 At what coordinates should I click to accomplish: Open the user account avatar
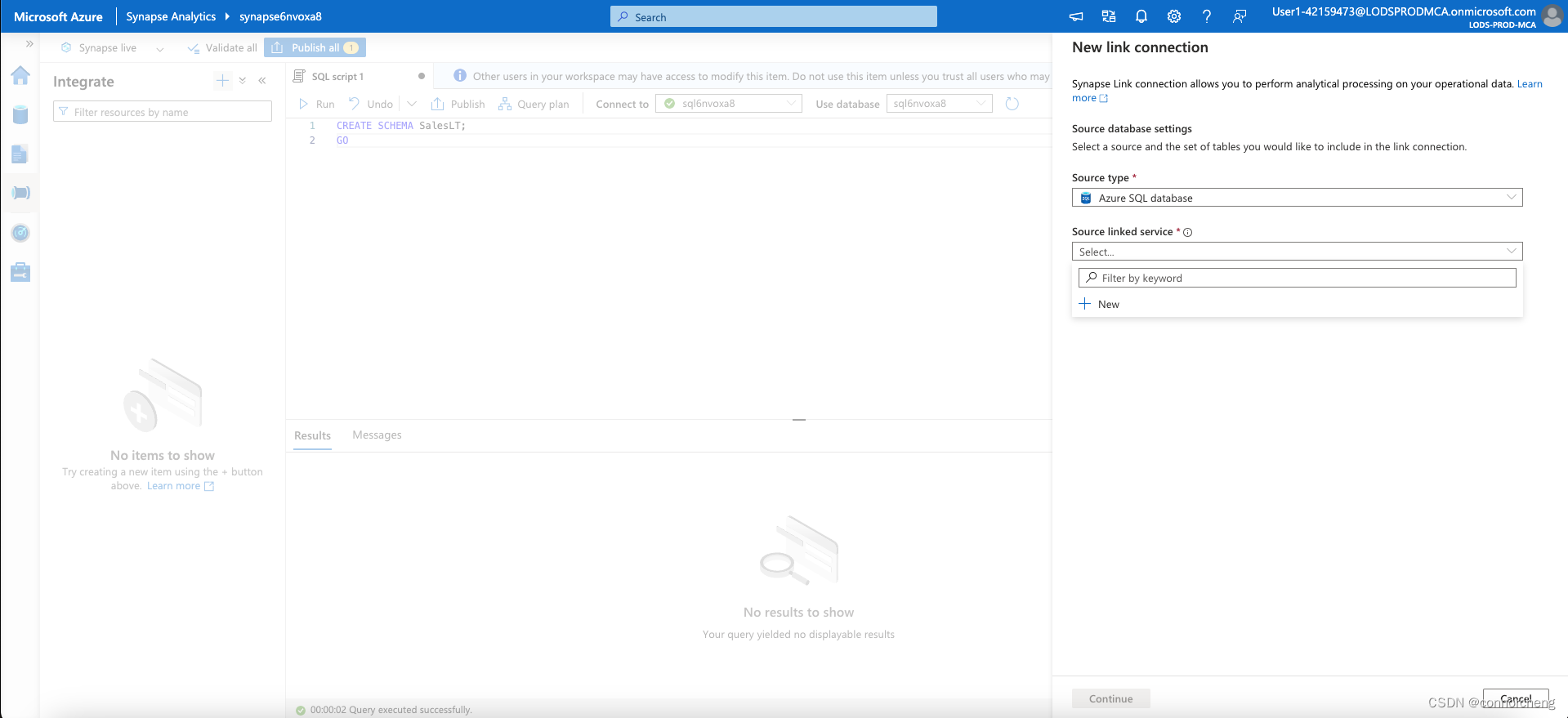tap(1552, 16)
